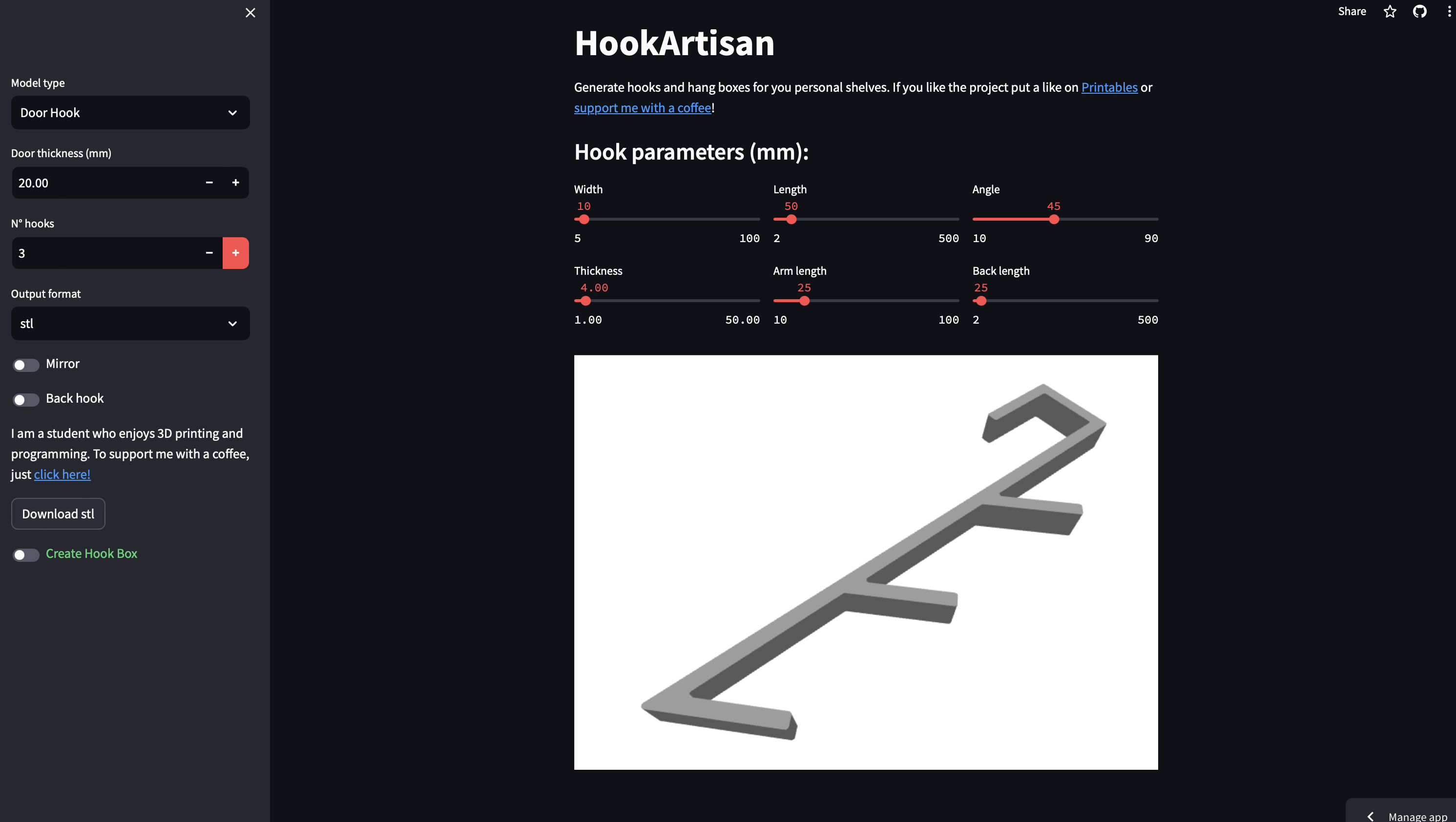Screen dimensions: 1456x822
Task: Increase door thickness with the plus icon
Action: point(236,183)
